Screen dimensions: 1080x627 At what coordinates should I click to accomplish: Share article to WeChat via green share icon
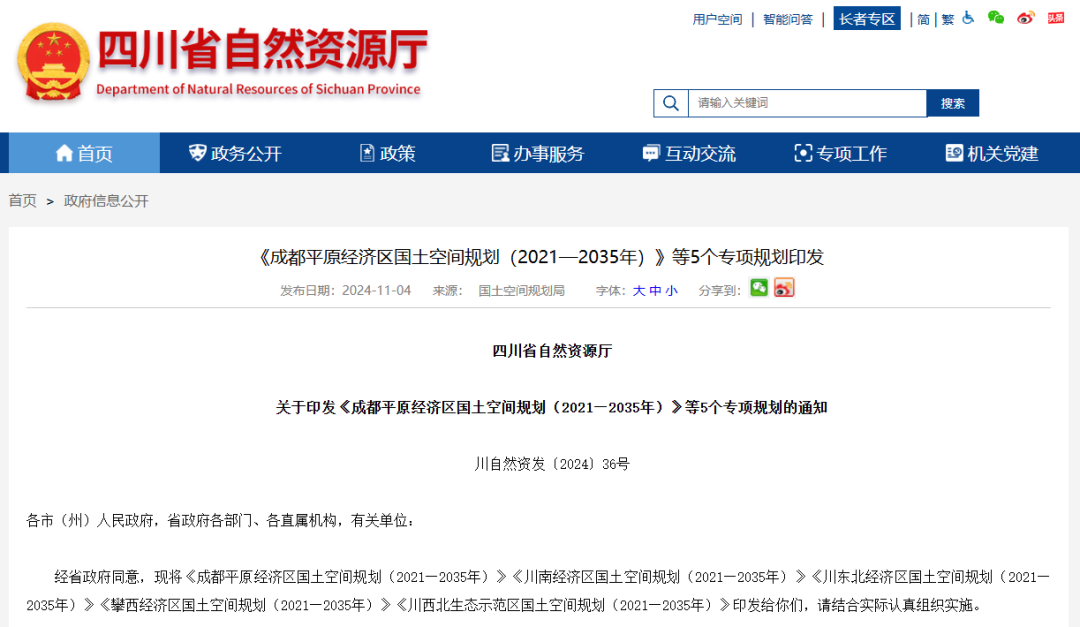click(759, 287)
